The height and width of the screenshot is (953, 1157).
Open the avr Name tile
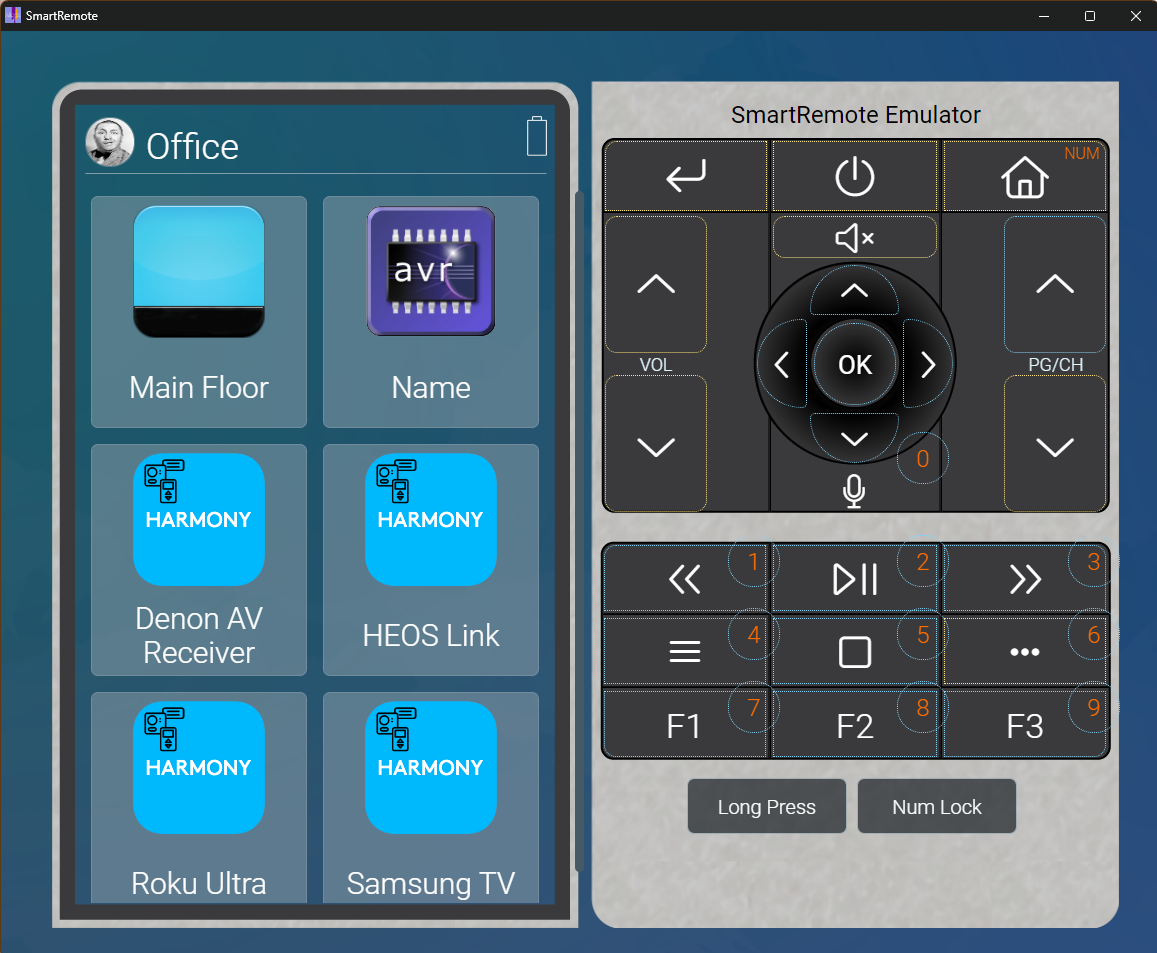tap(431, 311)
